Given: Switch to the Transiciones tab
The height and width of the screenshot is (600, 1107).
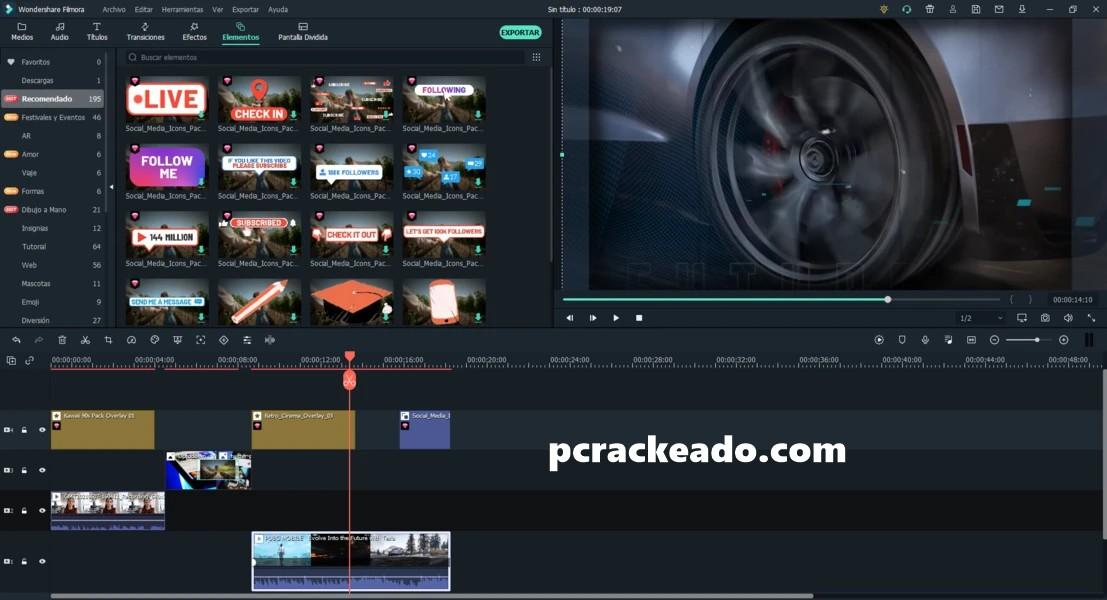Looking at the screenshot, I should pos(146,32).
